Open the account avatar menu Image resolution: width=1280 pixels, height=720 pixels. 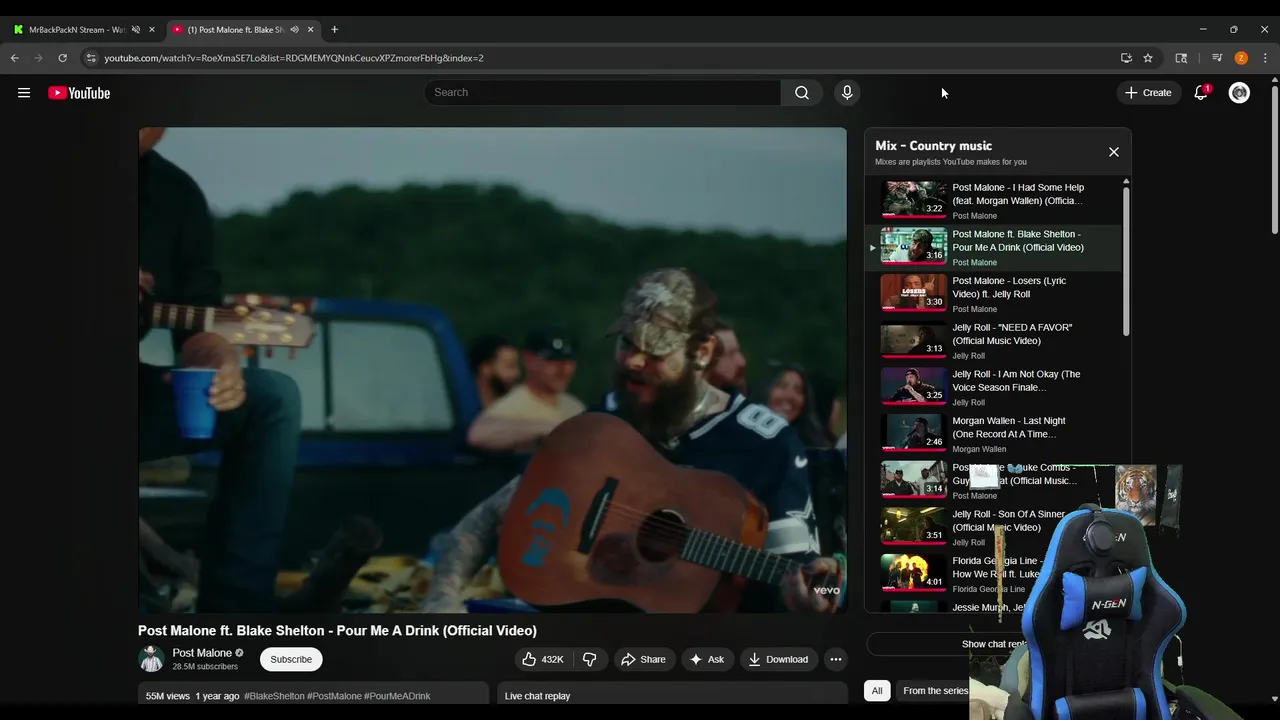1239,93
